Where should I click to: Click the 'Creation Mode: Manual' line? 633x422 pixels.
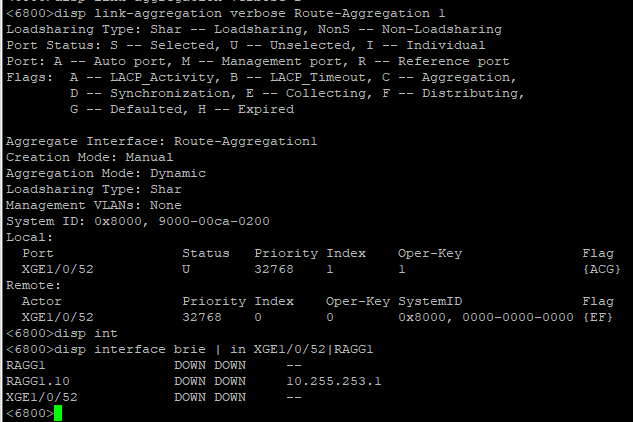[x=89, y=157]
